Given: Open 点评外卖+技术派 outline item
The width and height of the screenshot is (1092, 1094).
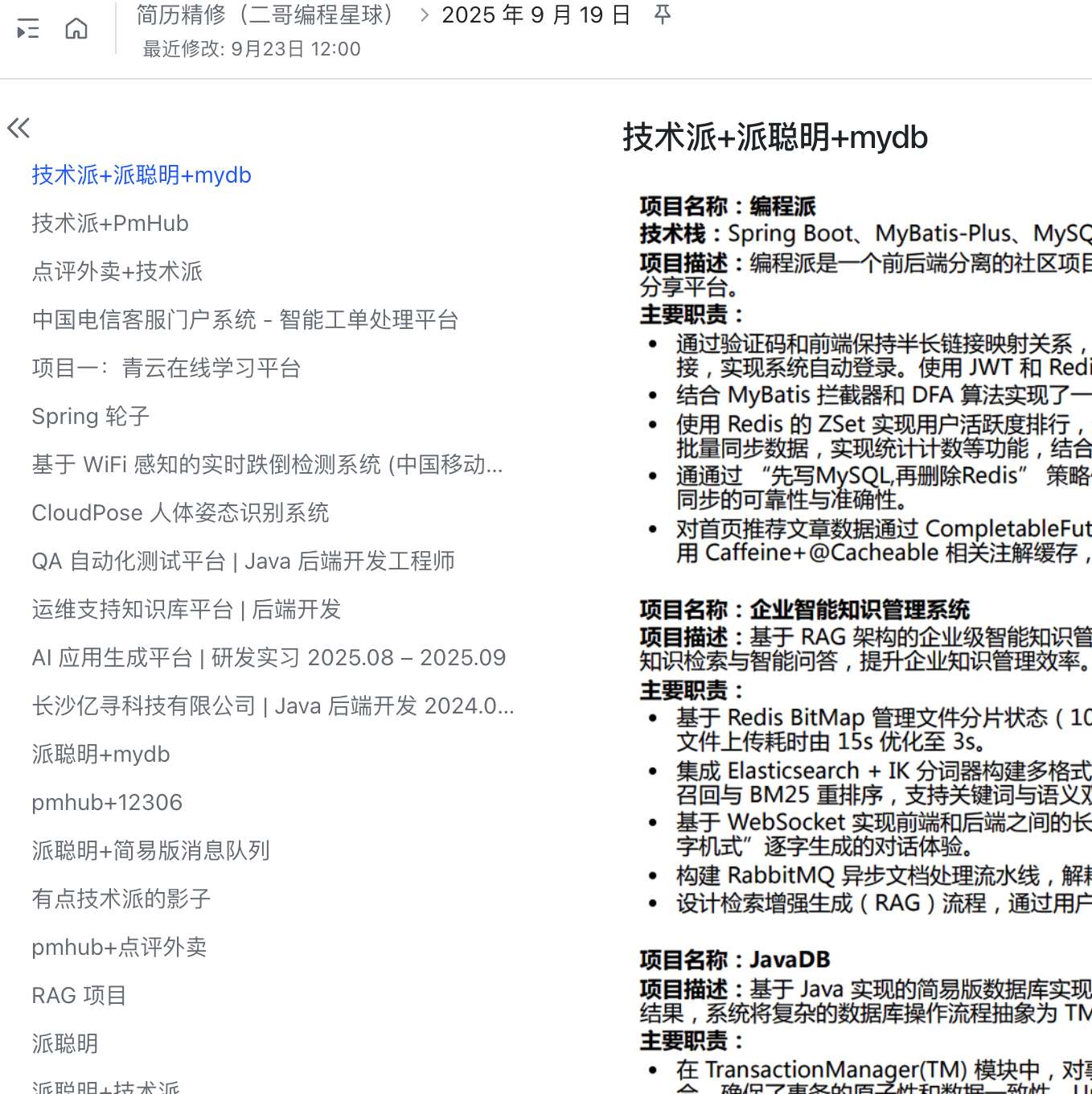Looking at the screenshot, I should click(x=117, y=272).
